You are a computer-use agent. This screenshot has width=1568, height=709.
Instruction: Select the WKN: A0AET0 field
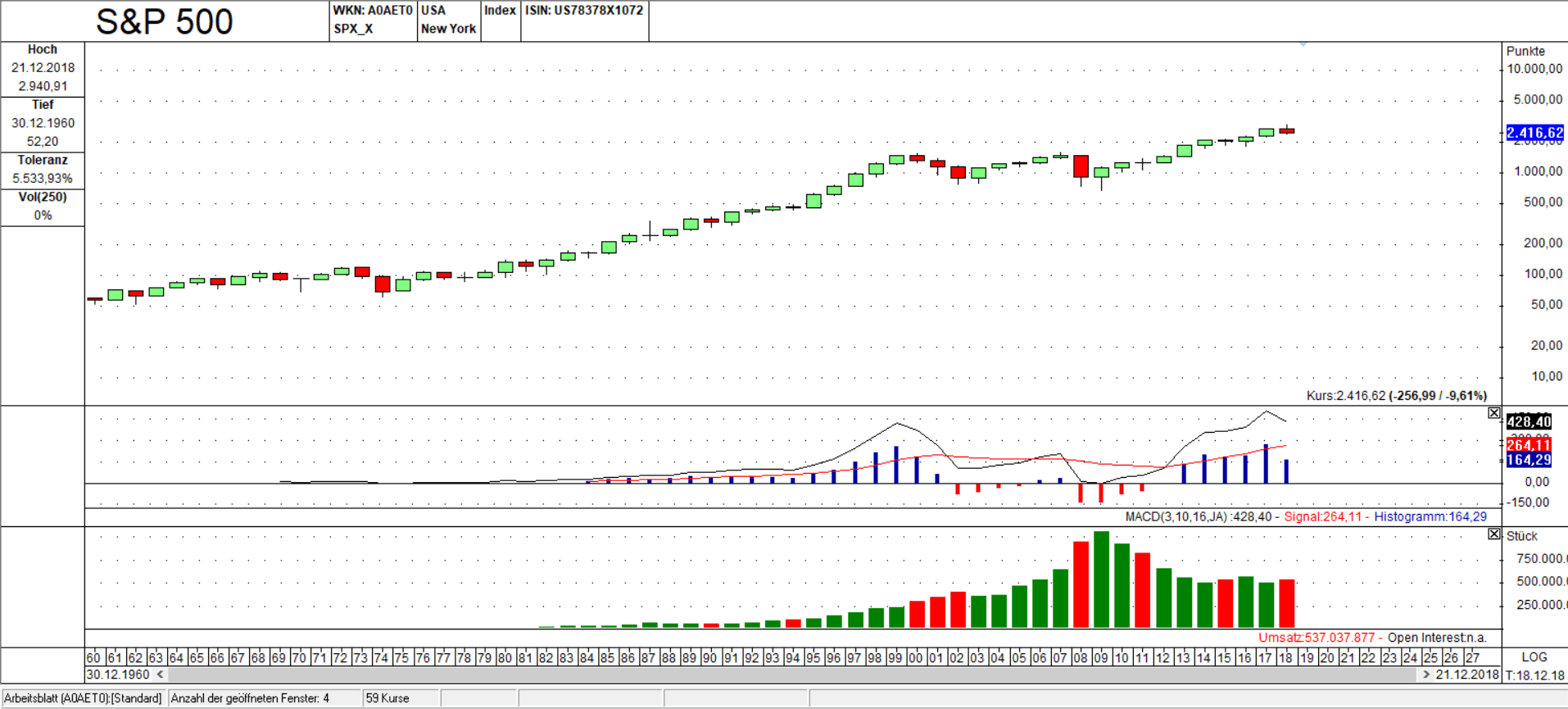pyautogui.click(x=373, y=11)
